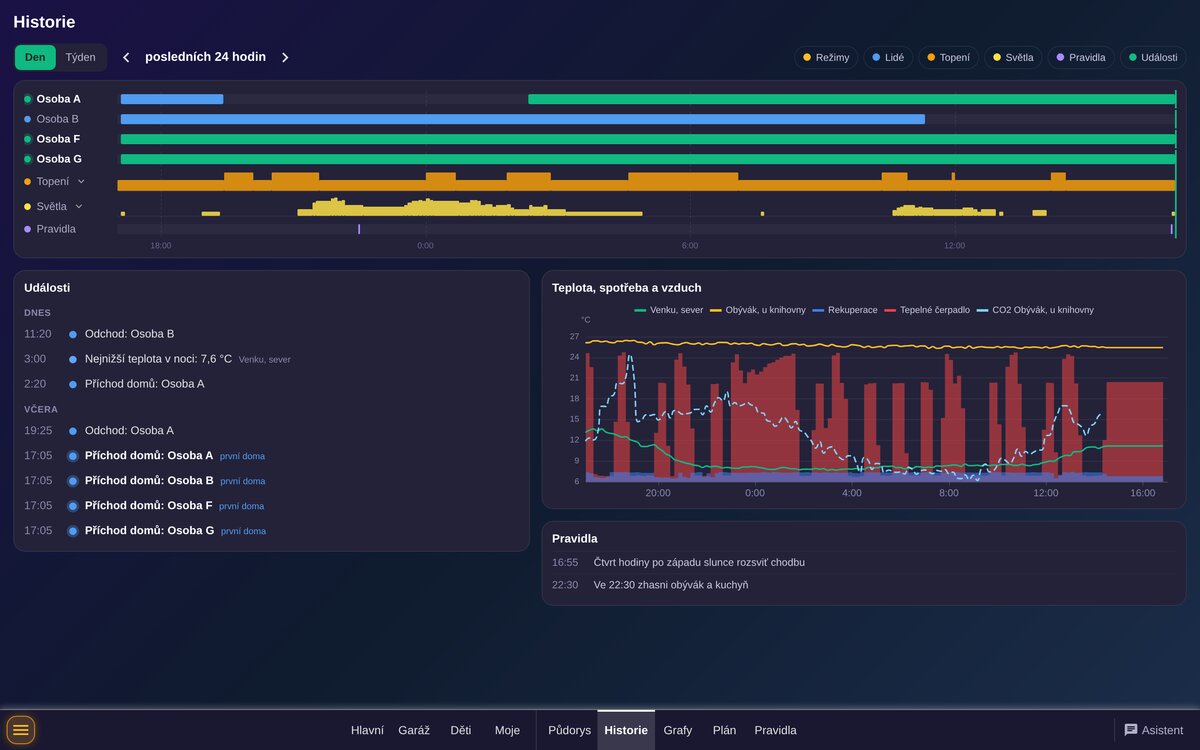Open the Pravidla tab in bottom navigation

click(776, 730)
